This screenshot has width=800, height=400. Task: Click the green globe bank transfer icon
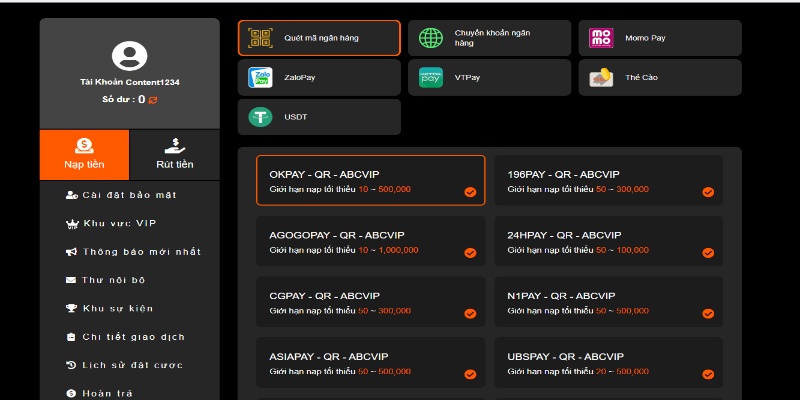pos(431,38)
